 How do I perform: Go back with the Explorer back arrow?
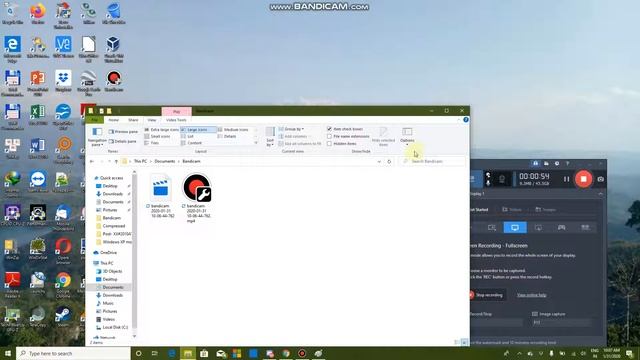(x=92, y=162)
